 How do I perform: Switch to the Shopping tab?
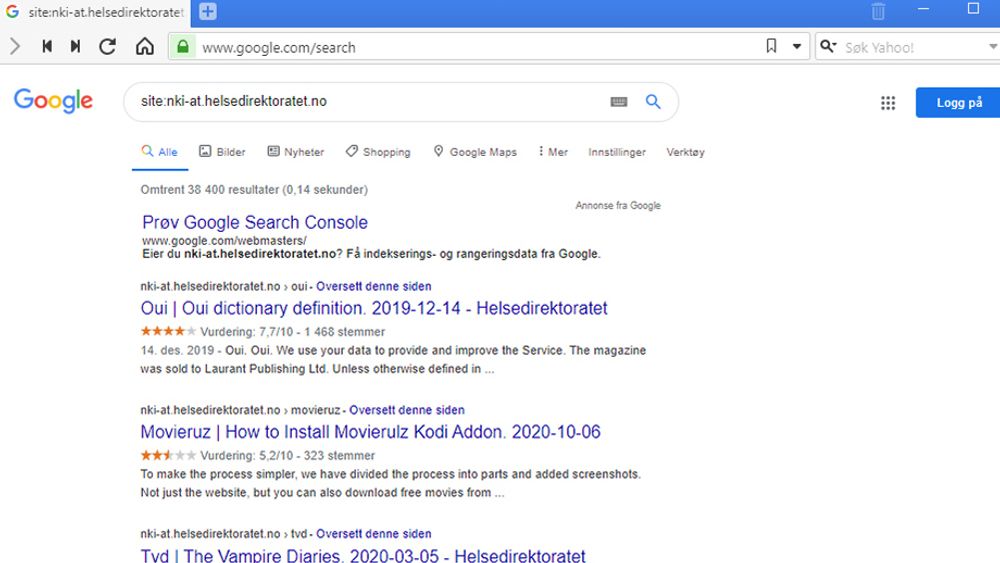coord(378,152)
